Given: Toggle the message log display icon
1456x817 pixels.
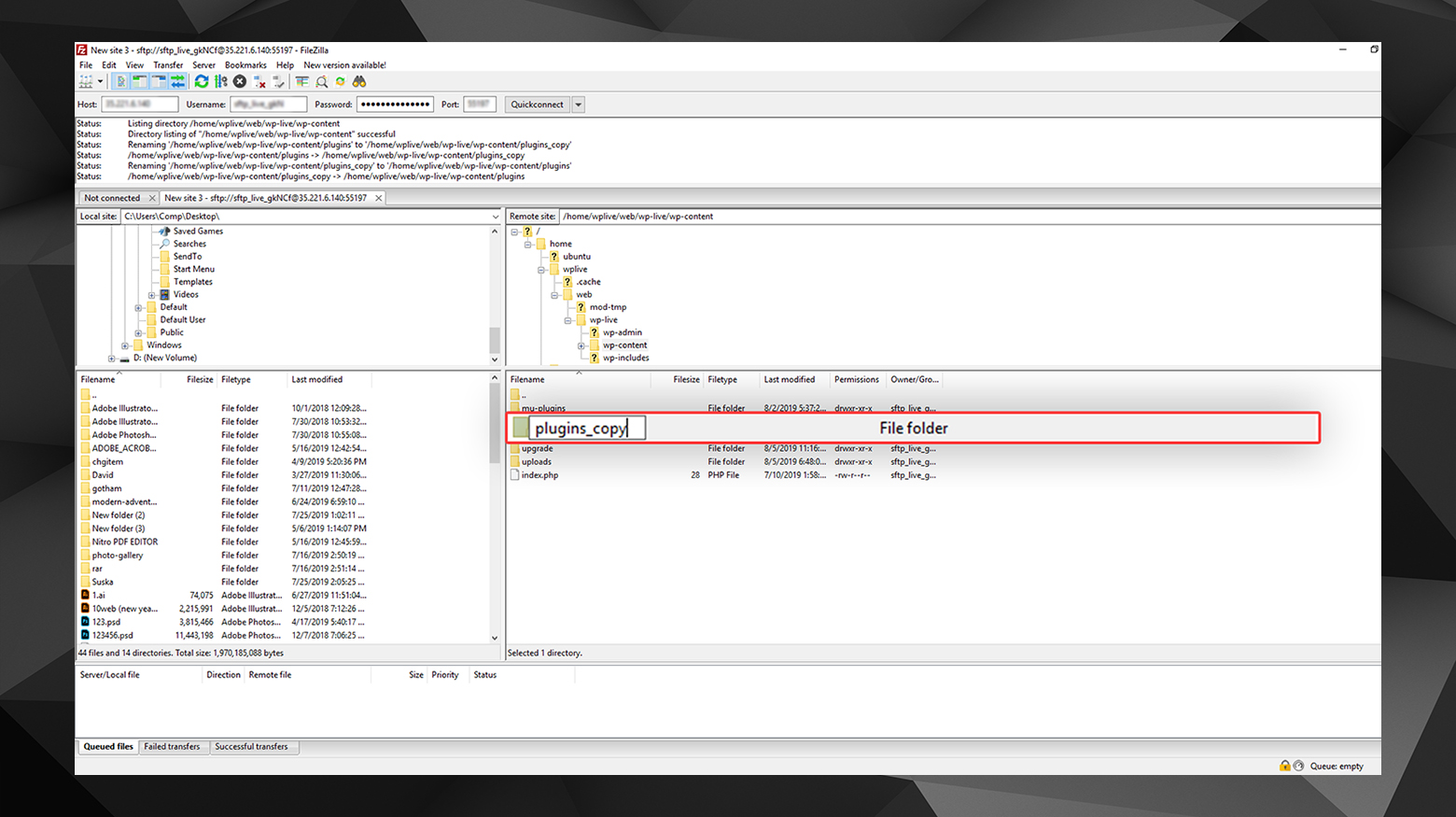Looking at the screenshot, I should (121, 82).
